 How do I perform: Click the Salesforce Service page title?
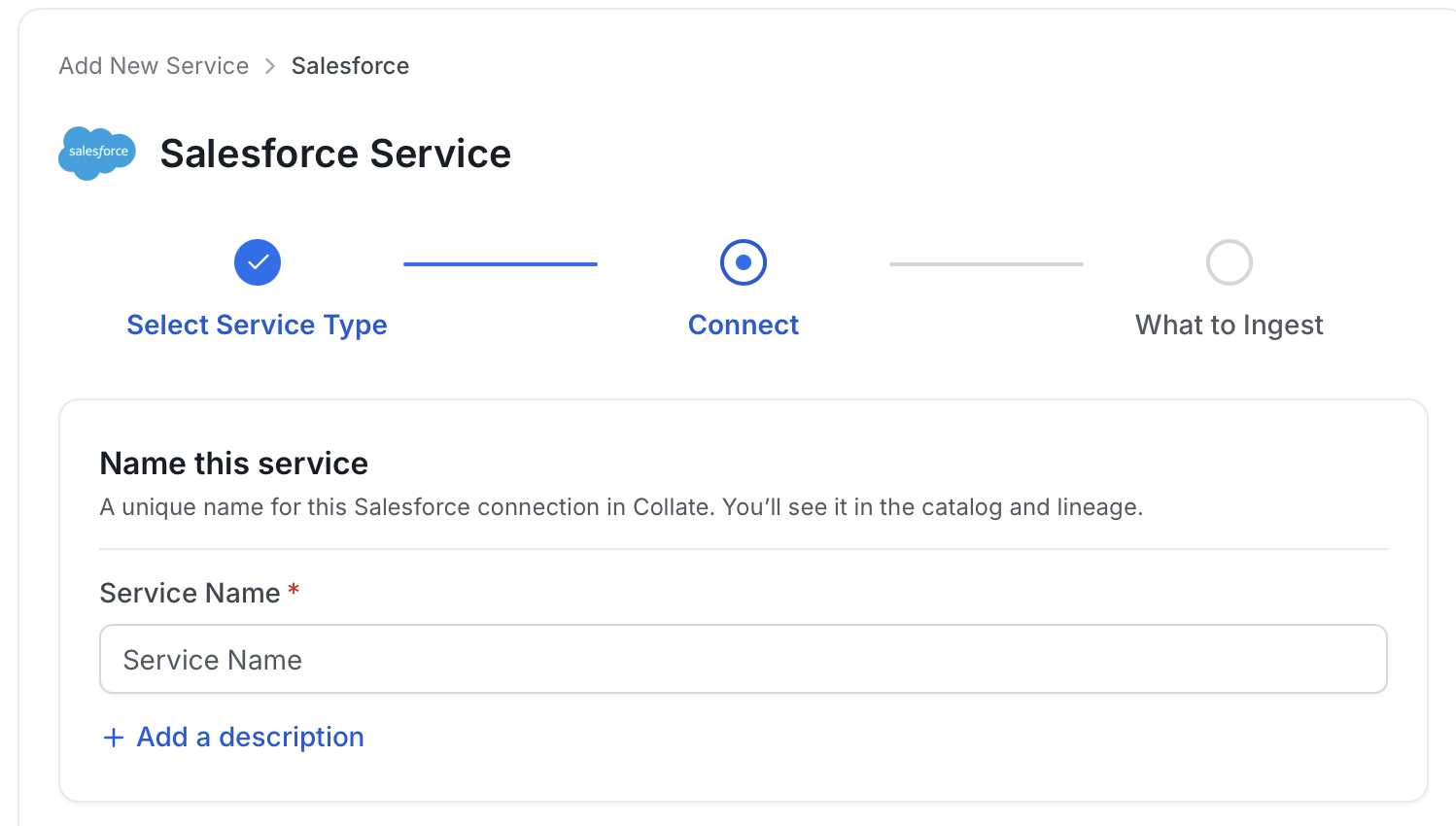[335, 154]
